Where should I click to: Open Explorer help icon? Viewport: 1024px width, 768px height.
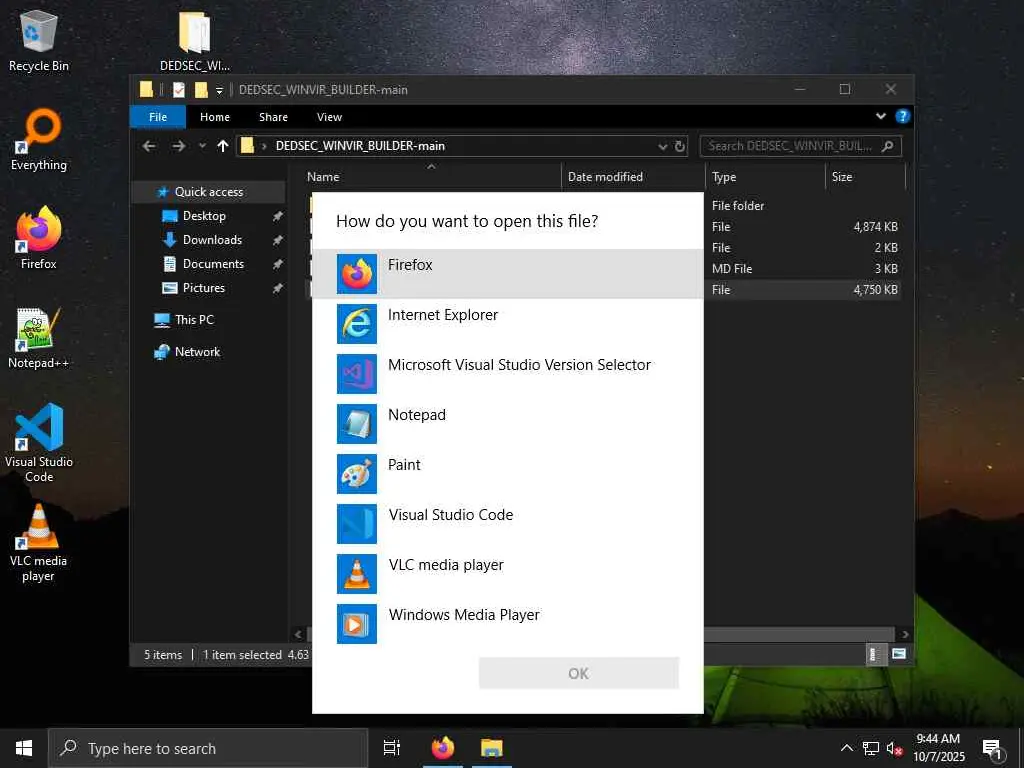point(903,116)
